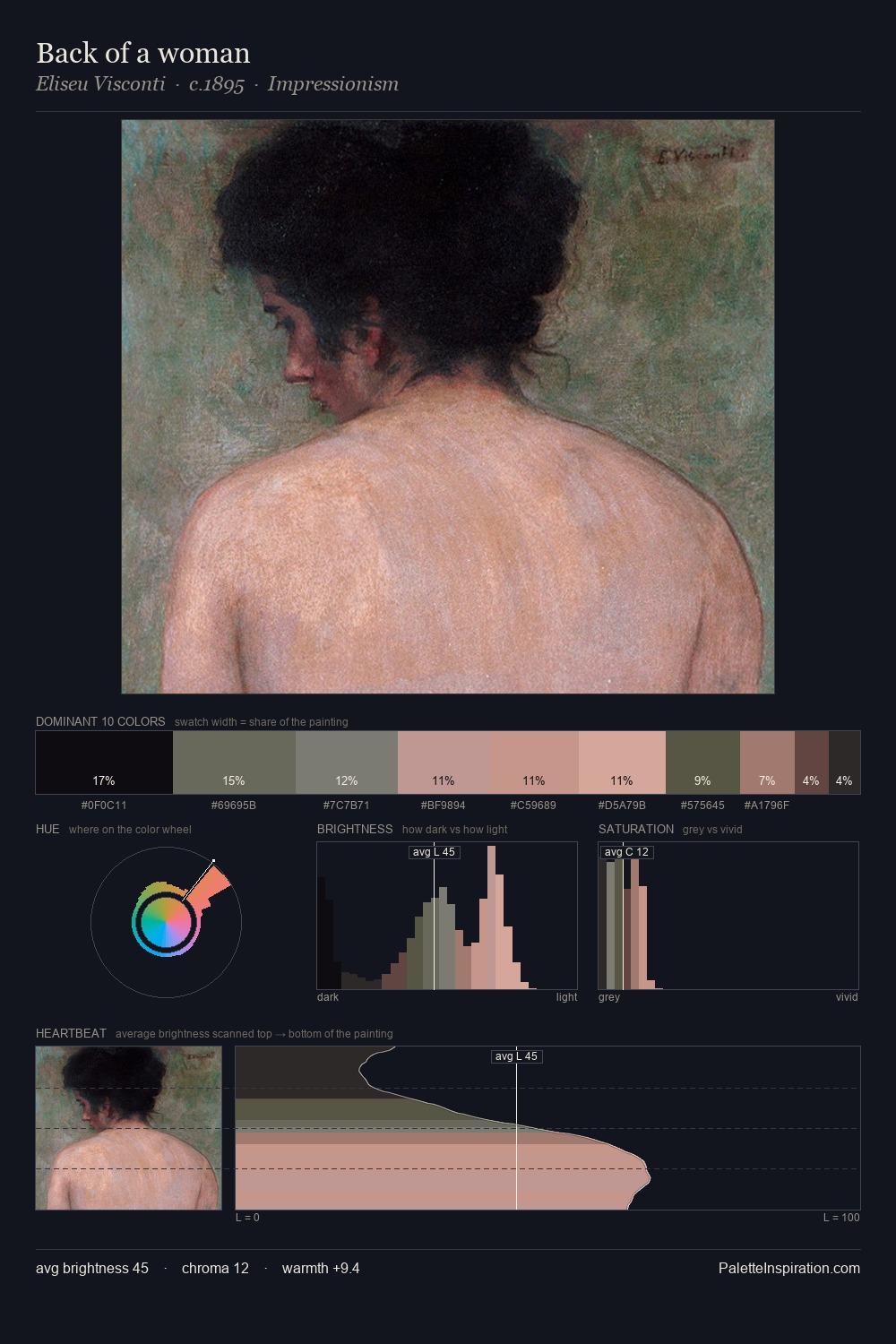Click the 'chroma 12' footer stat

pos(215,1268)
